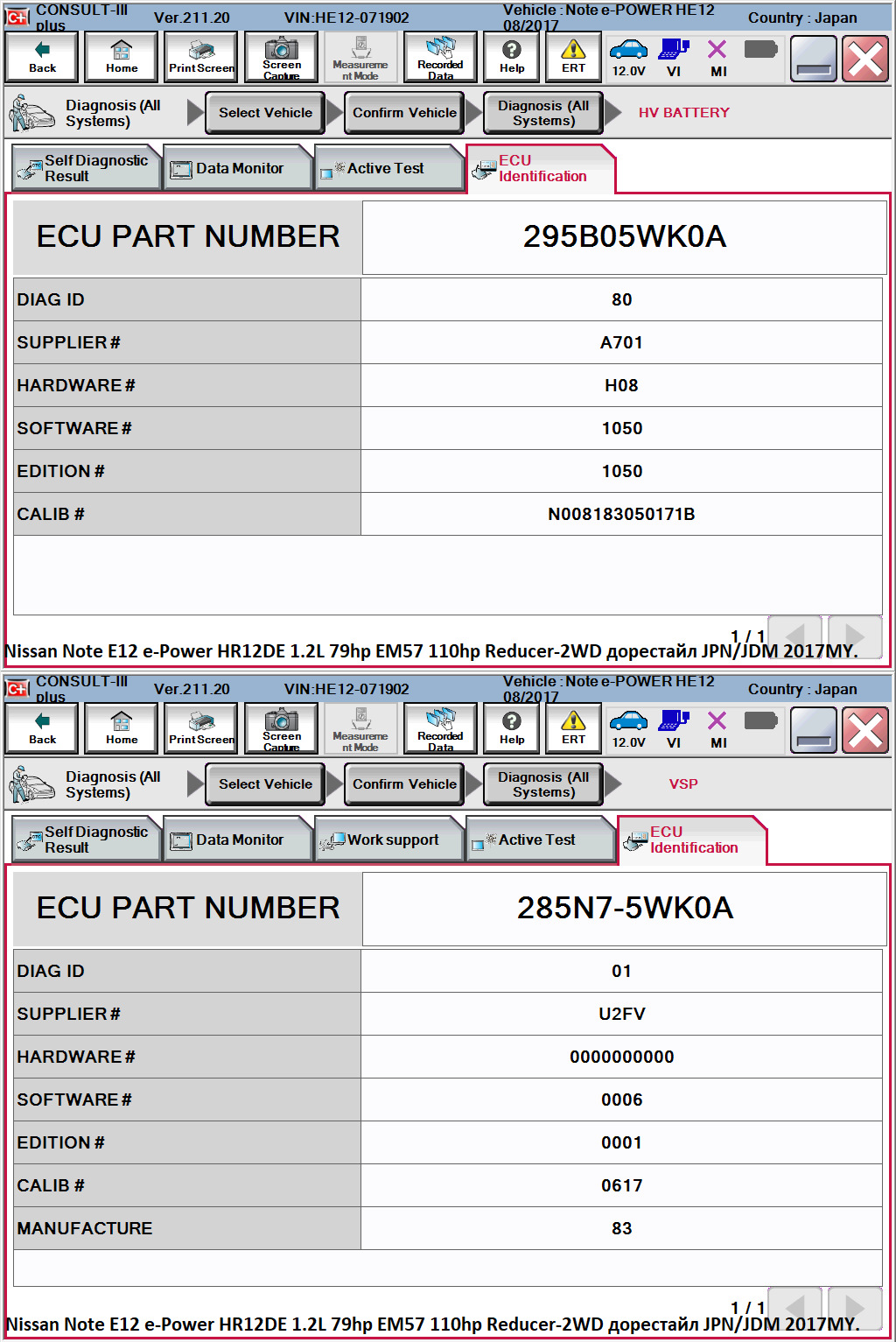The width and height of the screenshot is (896, 1342).
Task: Click calibration value 0617
Action: tap(621, 1185)
